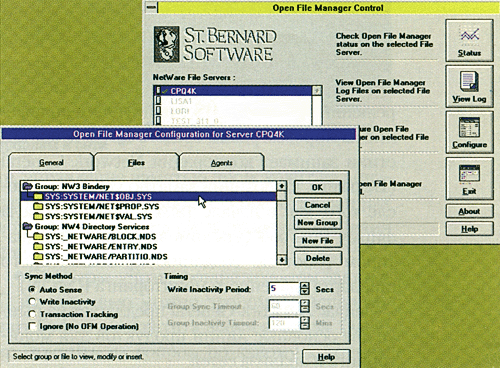Select NW3 Bindery group folder icon

[x=28, y=186]
